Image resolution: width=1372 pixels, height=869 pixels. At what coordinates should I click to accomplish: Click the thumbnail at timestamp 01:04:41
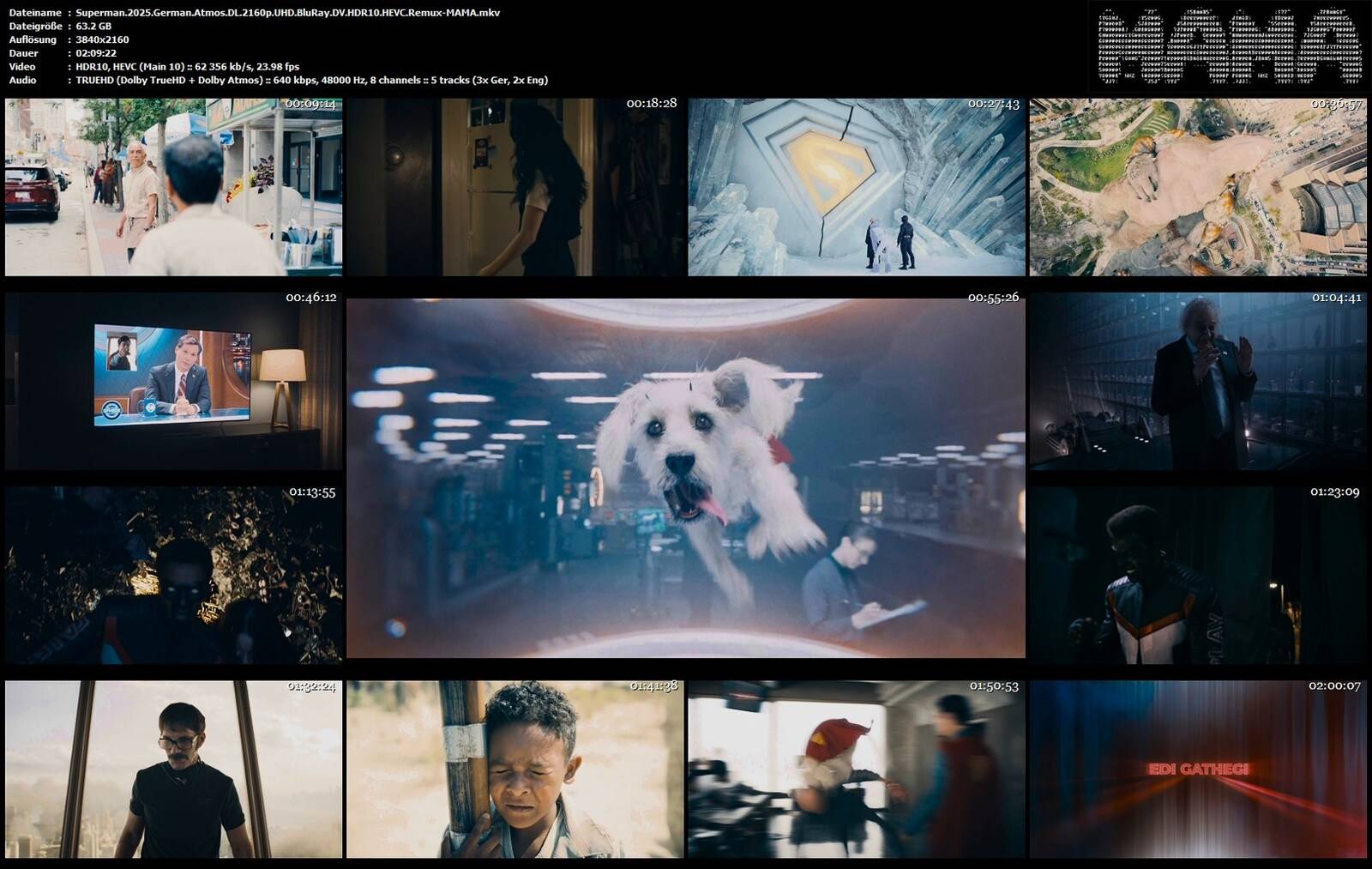click(1198, 382)
